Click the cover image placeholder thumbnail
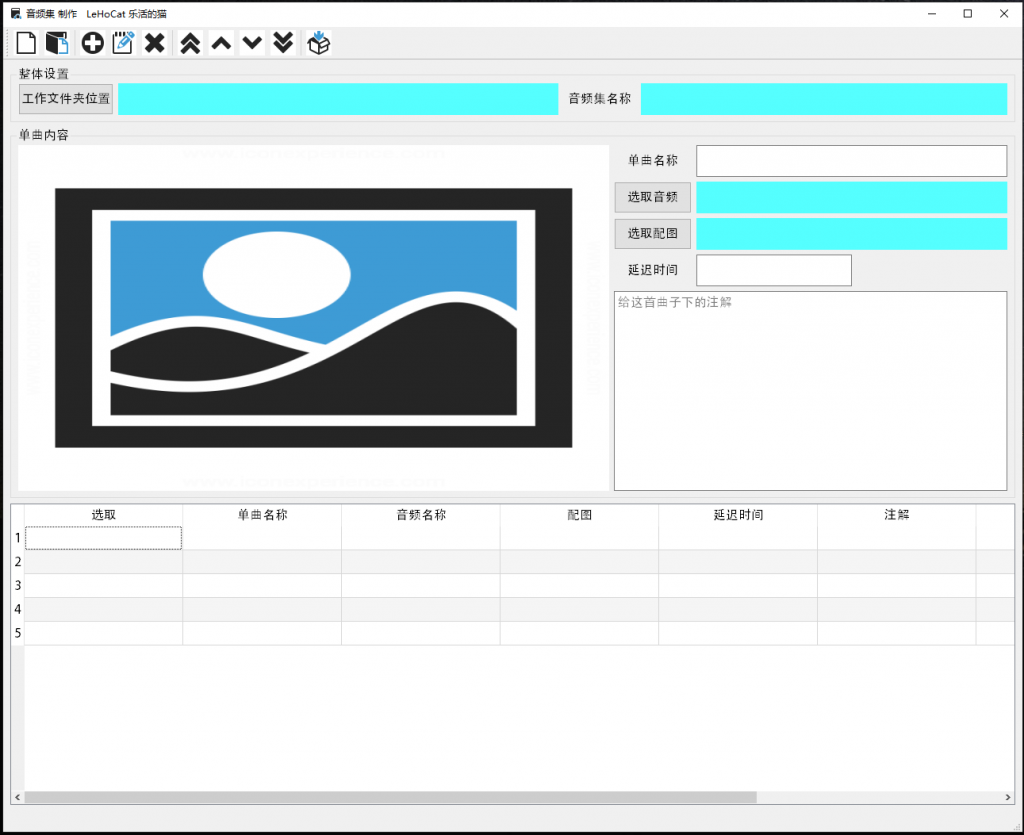 click(313, 318)
